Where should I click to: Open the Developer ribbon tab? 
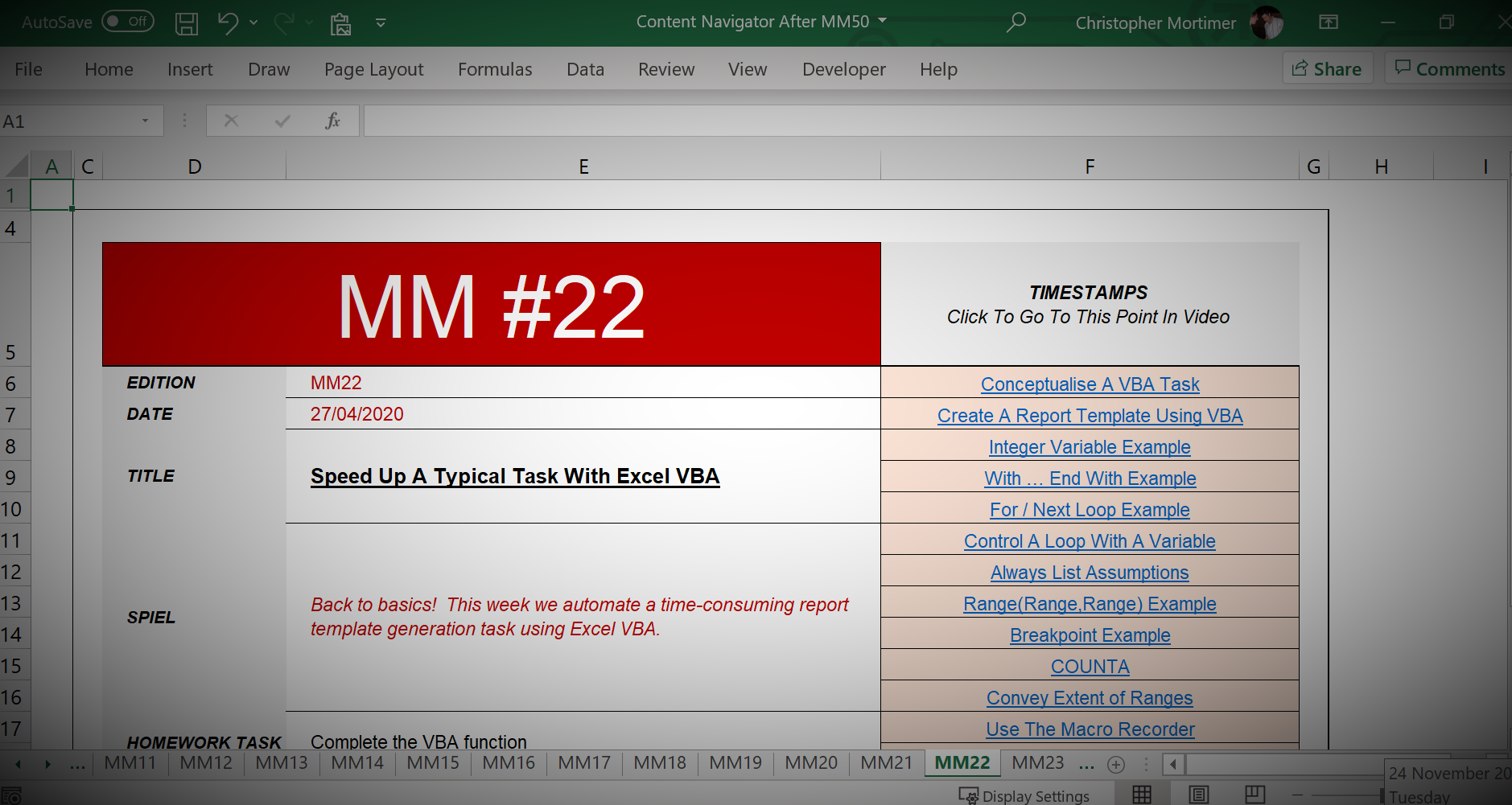point(843,69)
